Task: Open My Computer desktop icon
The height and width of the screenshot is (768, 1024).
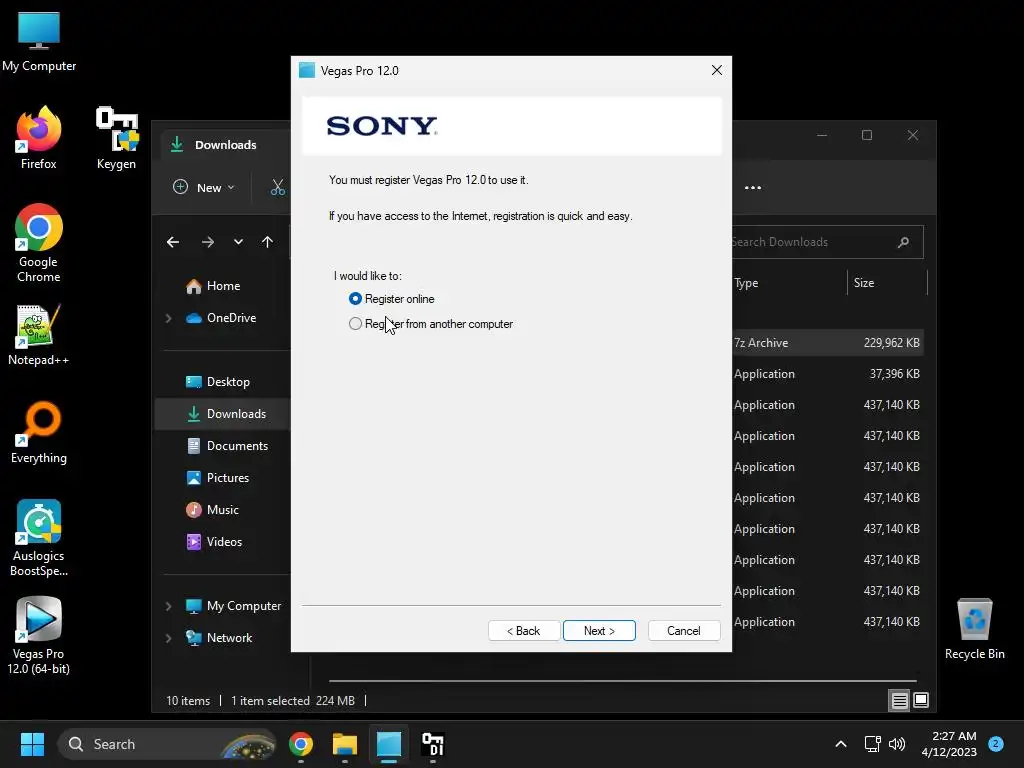Action: [x=39, y=41]
